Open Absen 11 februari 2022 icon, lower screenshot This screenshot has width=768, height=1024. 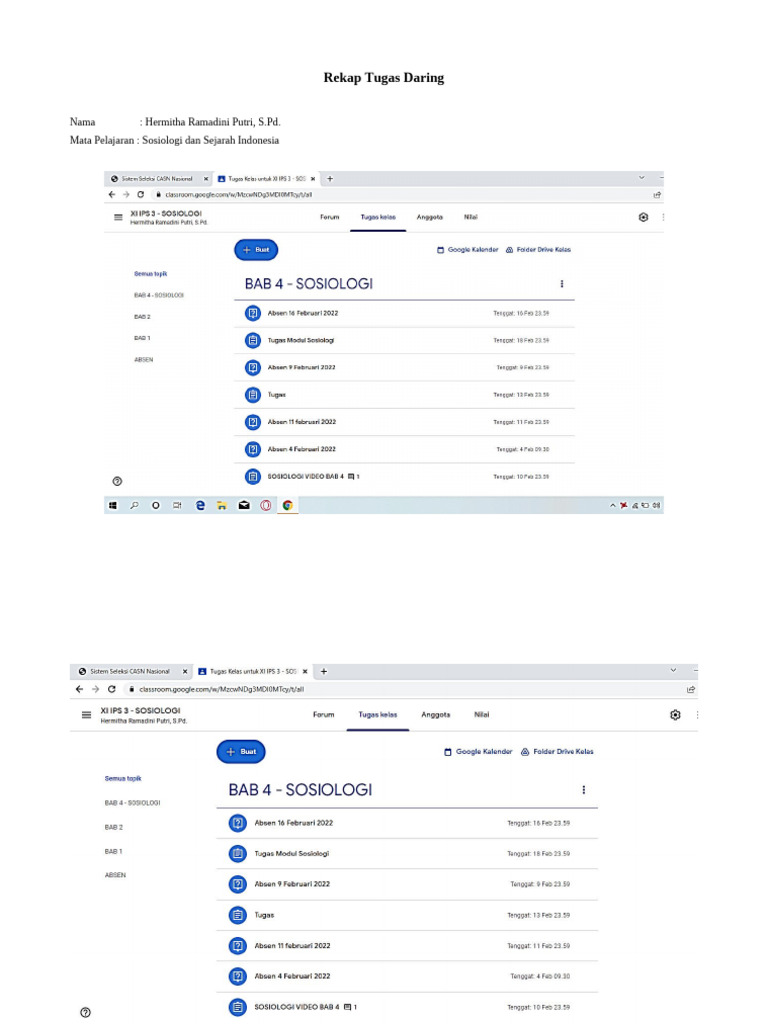[238, 946]
